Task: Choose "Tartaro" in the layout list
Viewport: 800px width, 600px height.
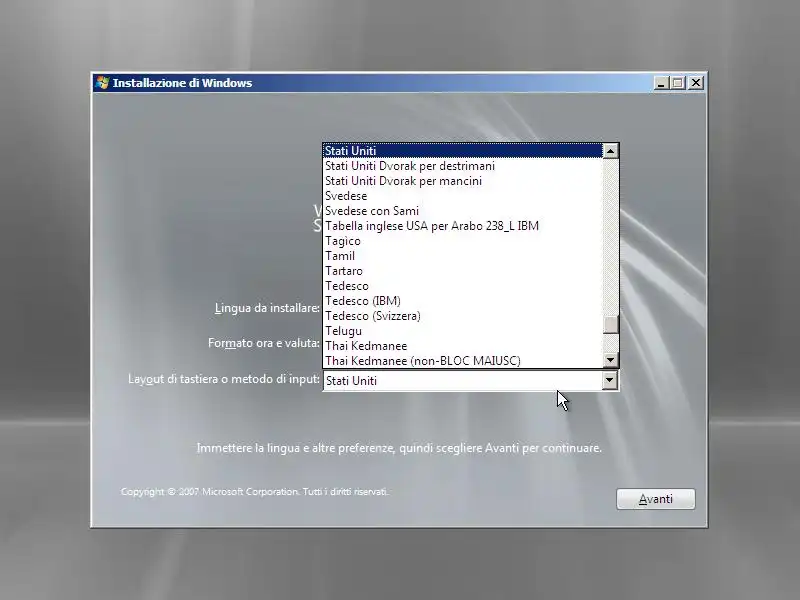Action: [x=463, y=271]
